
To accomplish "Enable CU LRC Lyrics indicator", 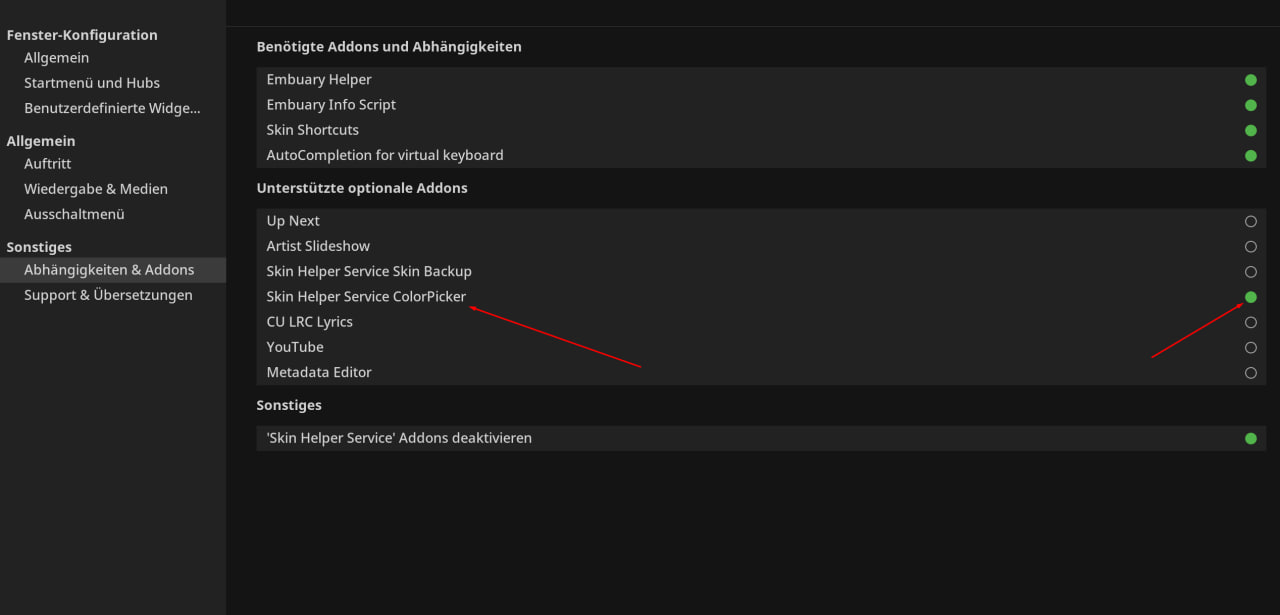I will pos(1250,322).
